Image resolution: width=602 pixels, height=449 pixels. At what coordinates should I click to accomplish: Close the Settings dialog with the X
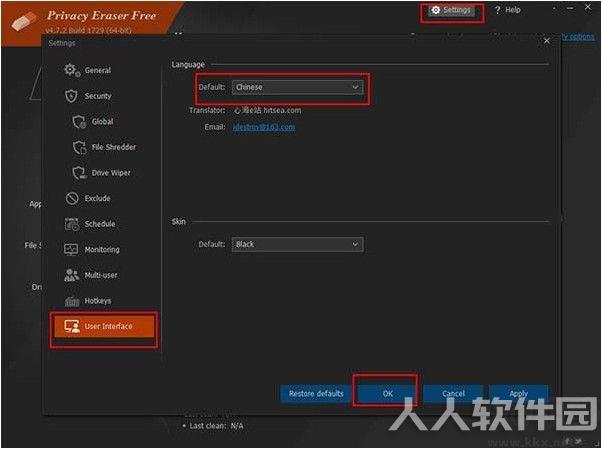pos(547,41)
